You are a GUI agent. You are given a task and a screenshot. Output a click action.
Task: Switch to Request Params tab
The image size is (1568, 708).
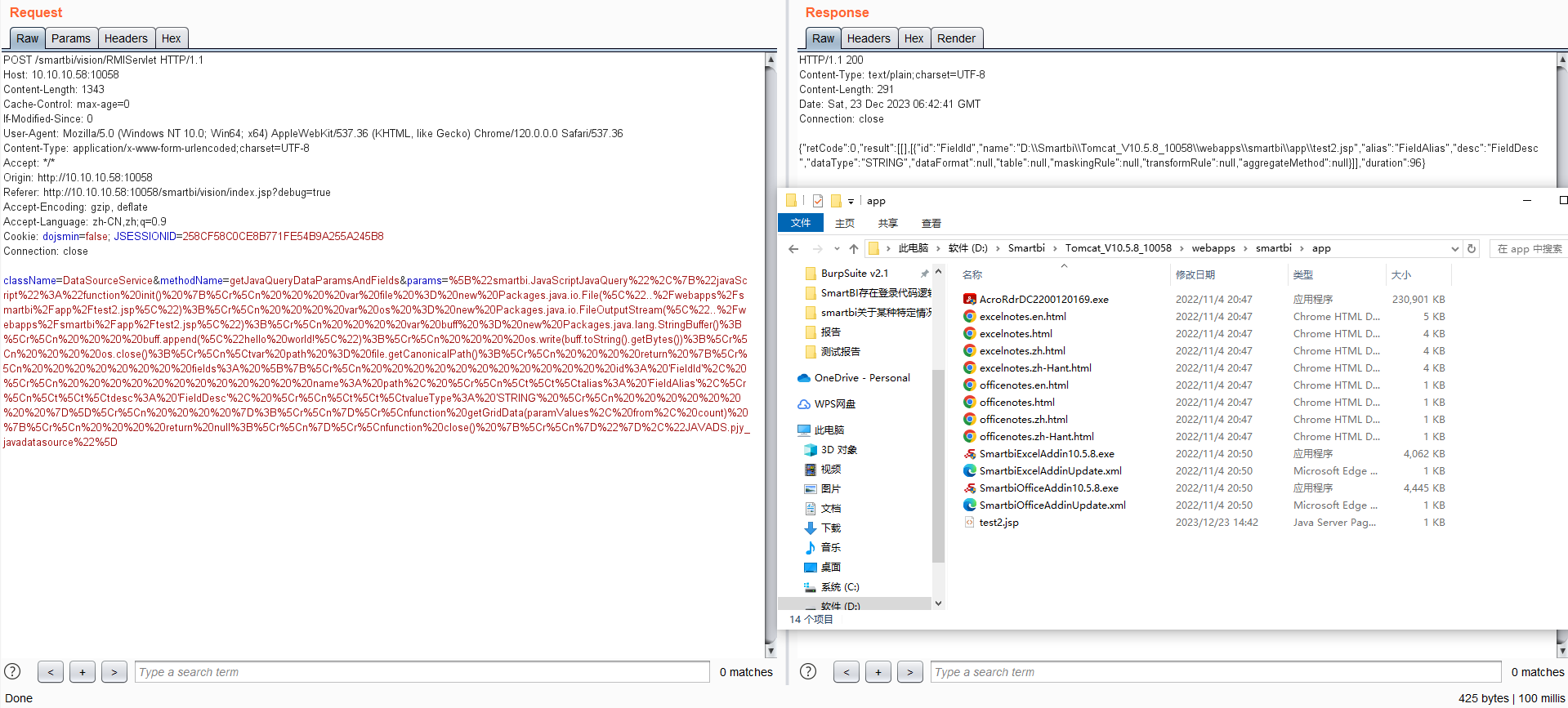(x=71, y=38)
